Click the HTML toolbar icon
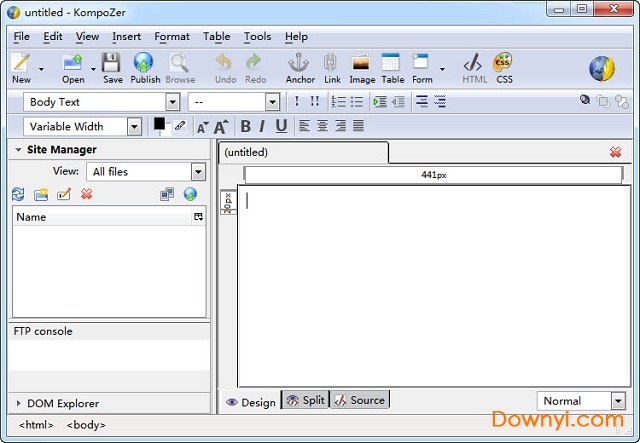640x443 pixels. (x=474, y=67)
